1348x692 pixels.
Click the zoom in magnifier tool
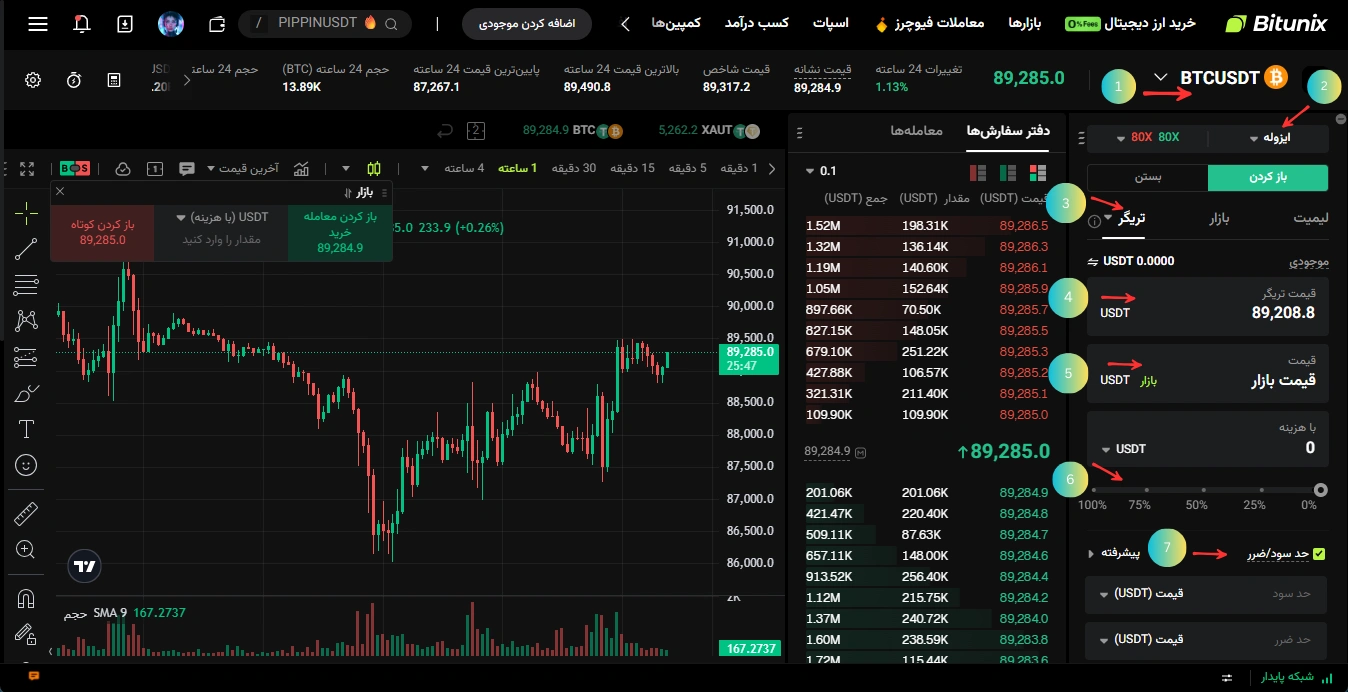tap(27, 549)
